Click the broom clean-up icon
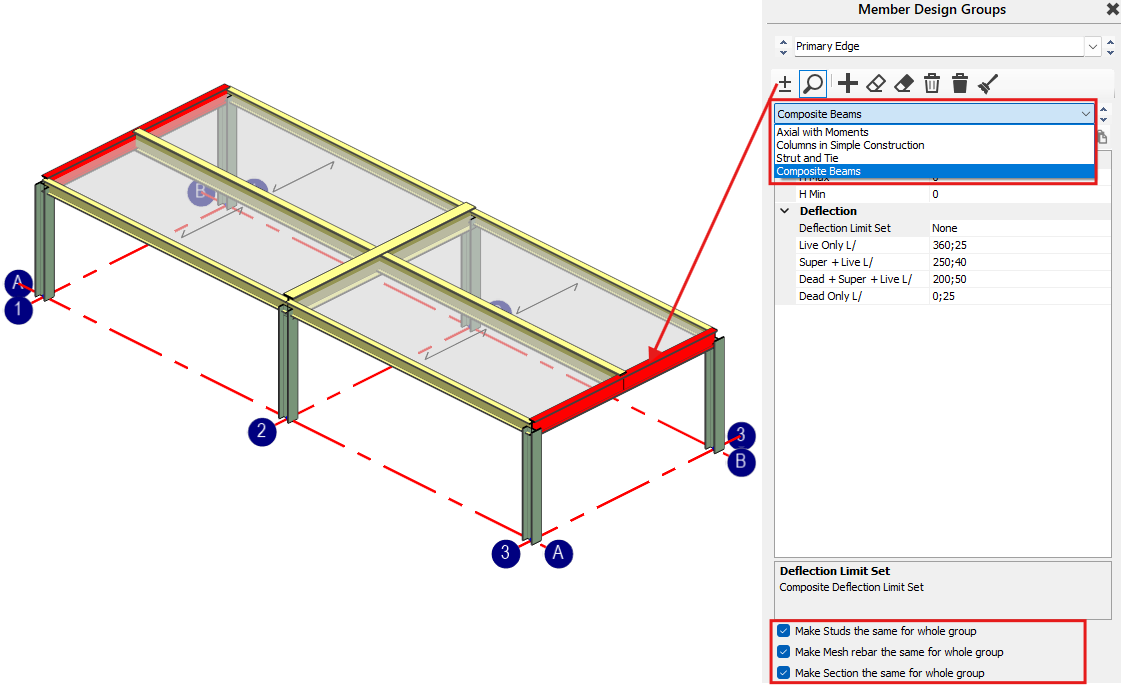Image resolution: width=1121 pixels, height=685 pixels. [988, 84]
